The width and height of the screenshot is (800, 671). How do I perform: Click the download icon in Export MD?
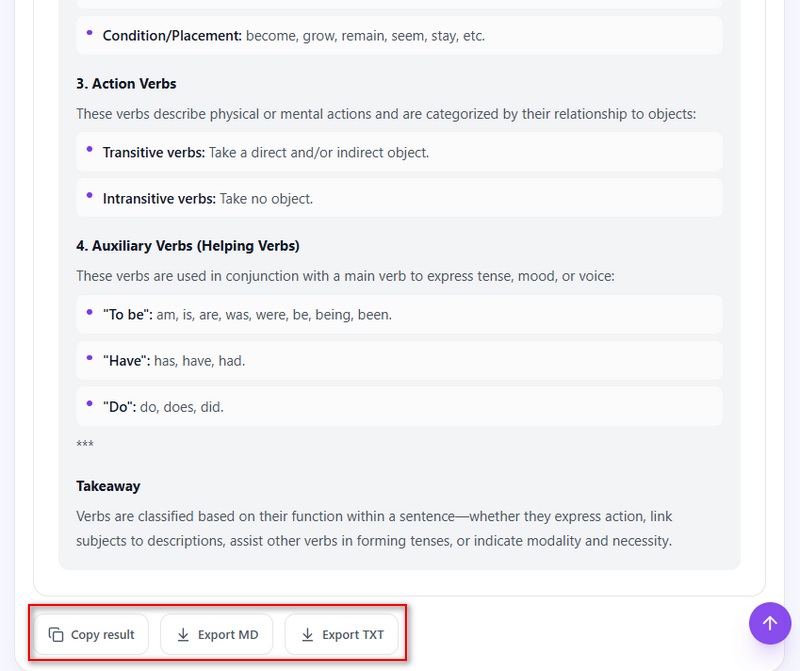coord(183,634)
